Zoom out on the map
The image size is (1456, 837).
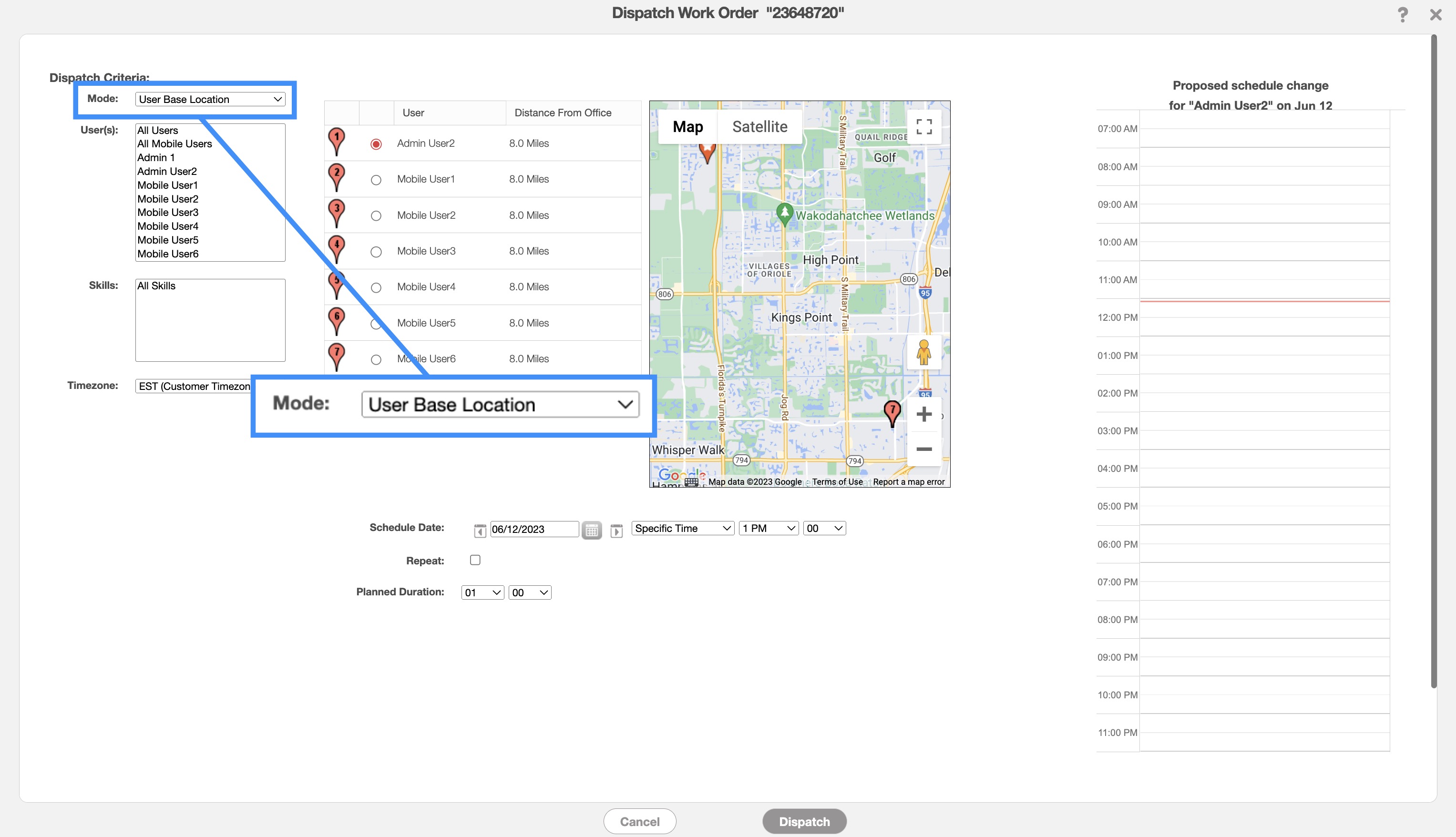924,449
